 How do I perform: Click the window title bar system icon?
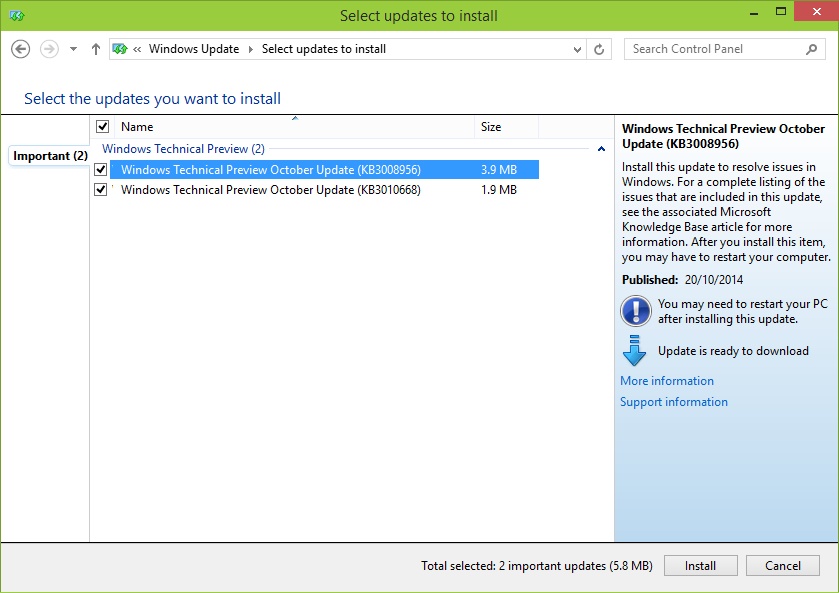pos(16,15)
